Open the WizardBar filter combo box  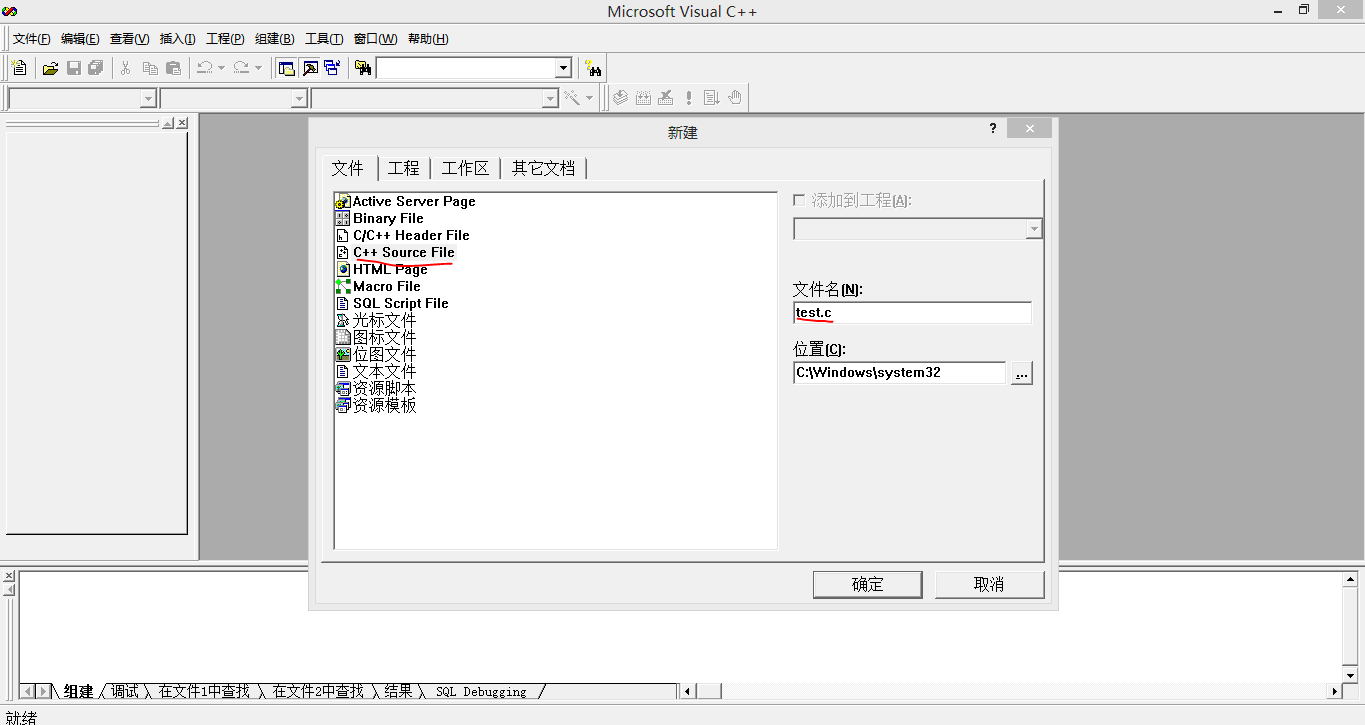coord(298,98)
